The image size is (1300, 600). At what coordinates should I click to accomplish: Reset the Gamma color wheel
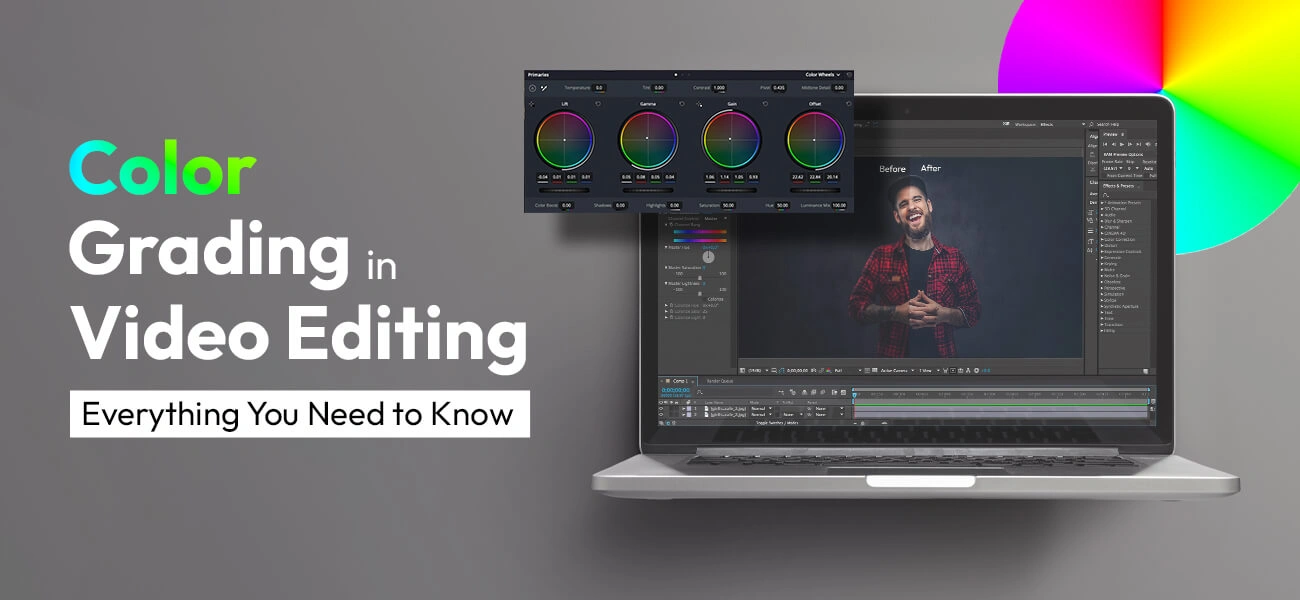682,103
